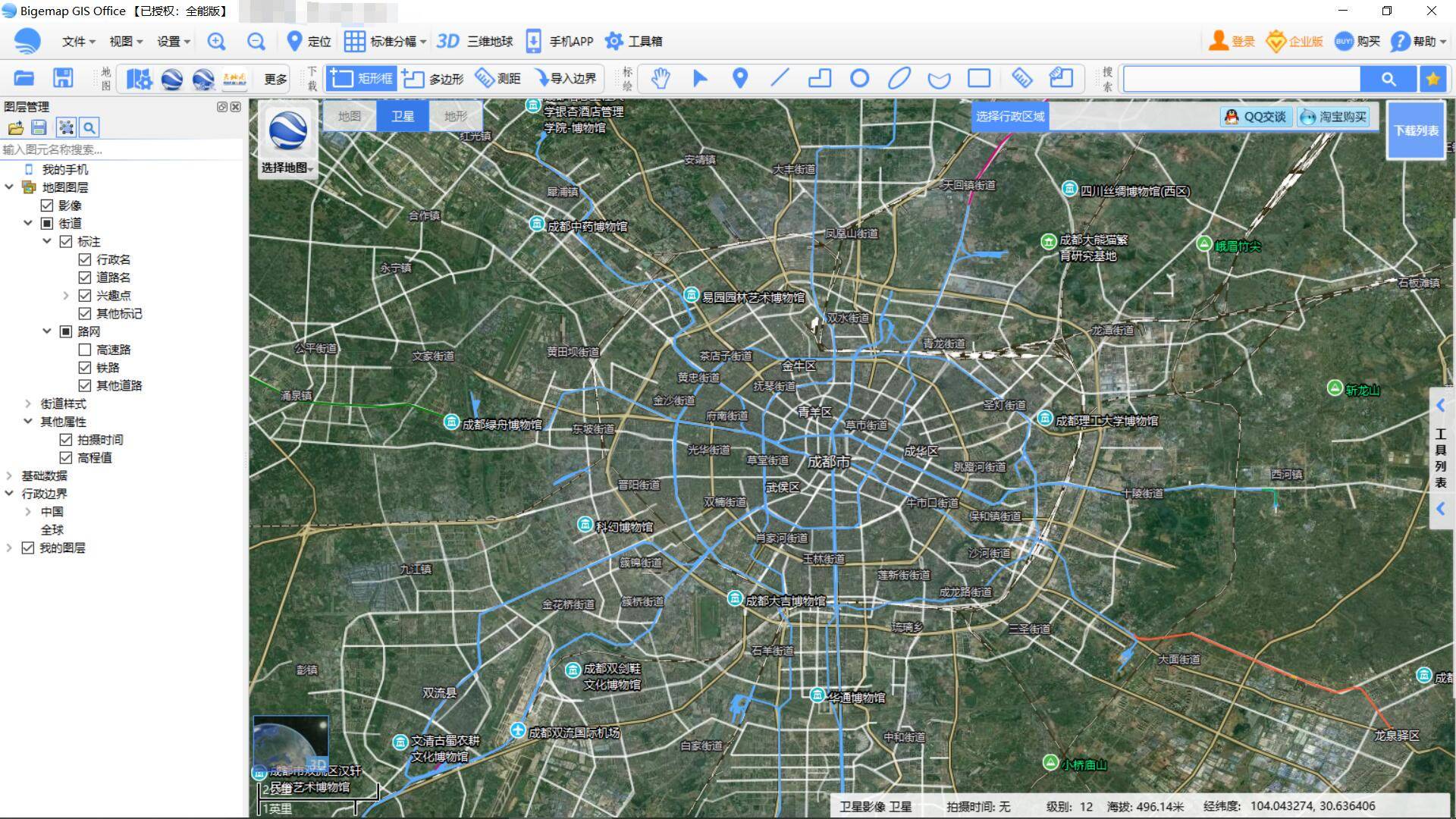This screenshot has width=1456, height=819.
Task: Open the 标准分幅 dropdown
Action: coord(385,42)
